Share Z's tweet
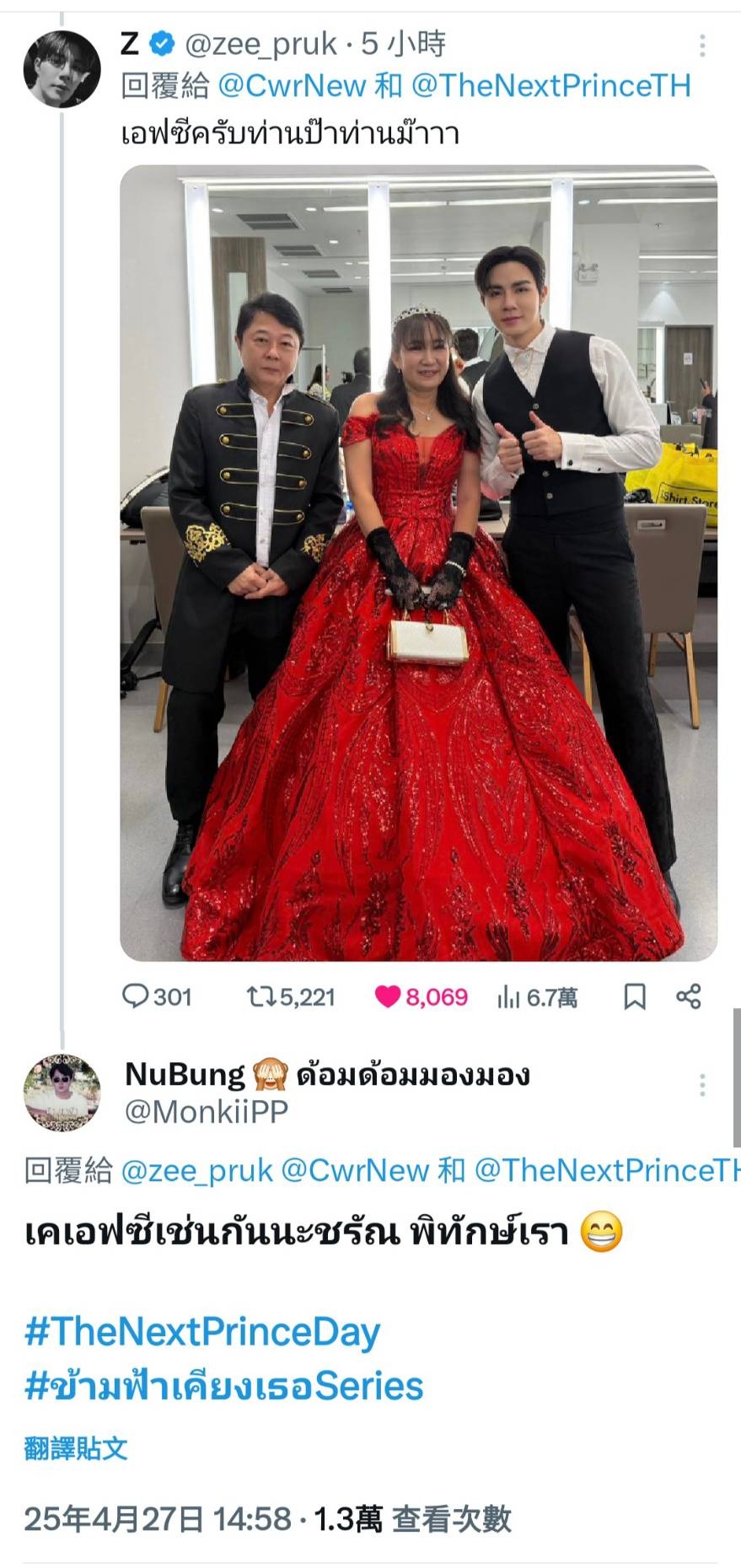The image size is (741, 1568). (689, 996)
